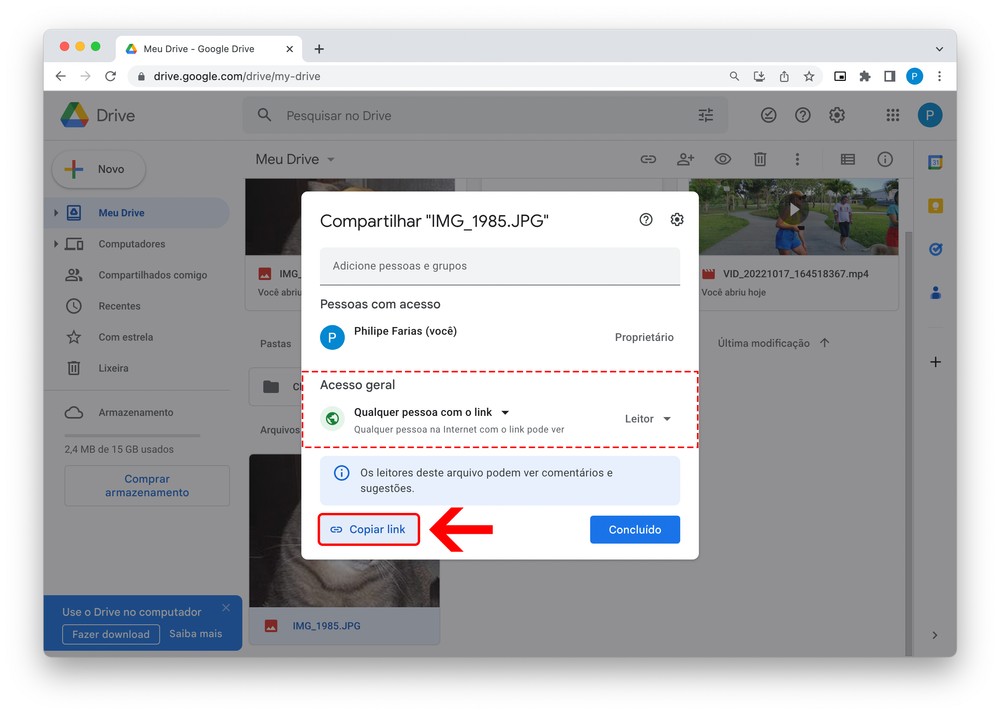The width and height of the screenshot is (1000, 714).
Task: Expand the Computadores sidebar tree arrow
Action: (x=55, y=244)
